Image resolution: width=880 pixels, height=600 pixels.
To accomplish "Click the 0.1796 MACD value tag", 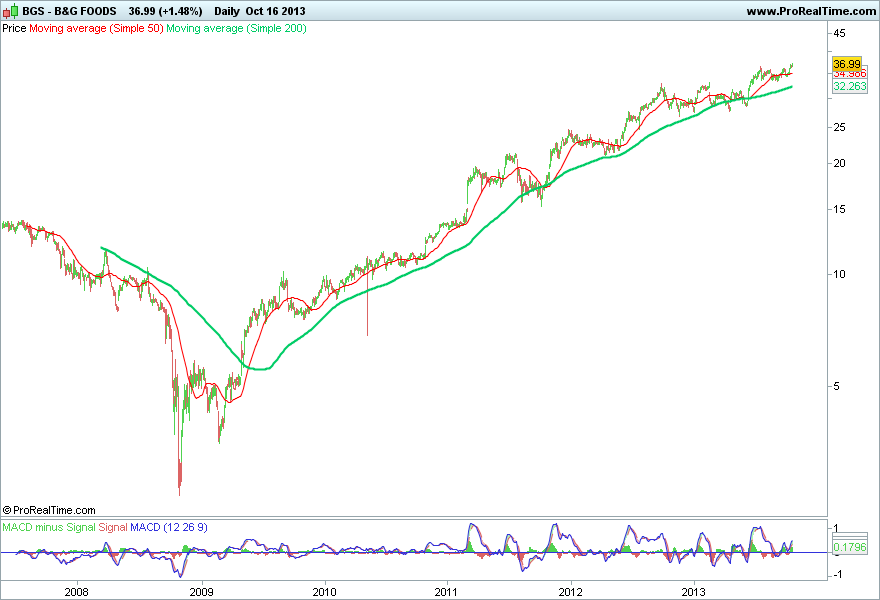I will [x=850, y=547].
